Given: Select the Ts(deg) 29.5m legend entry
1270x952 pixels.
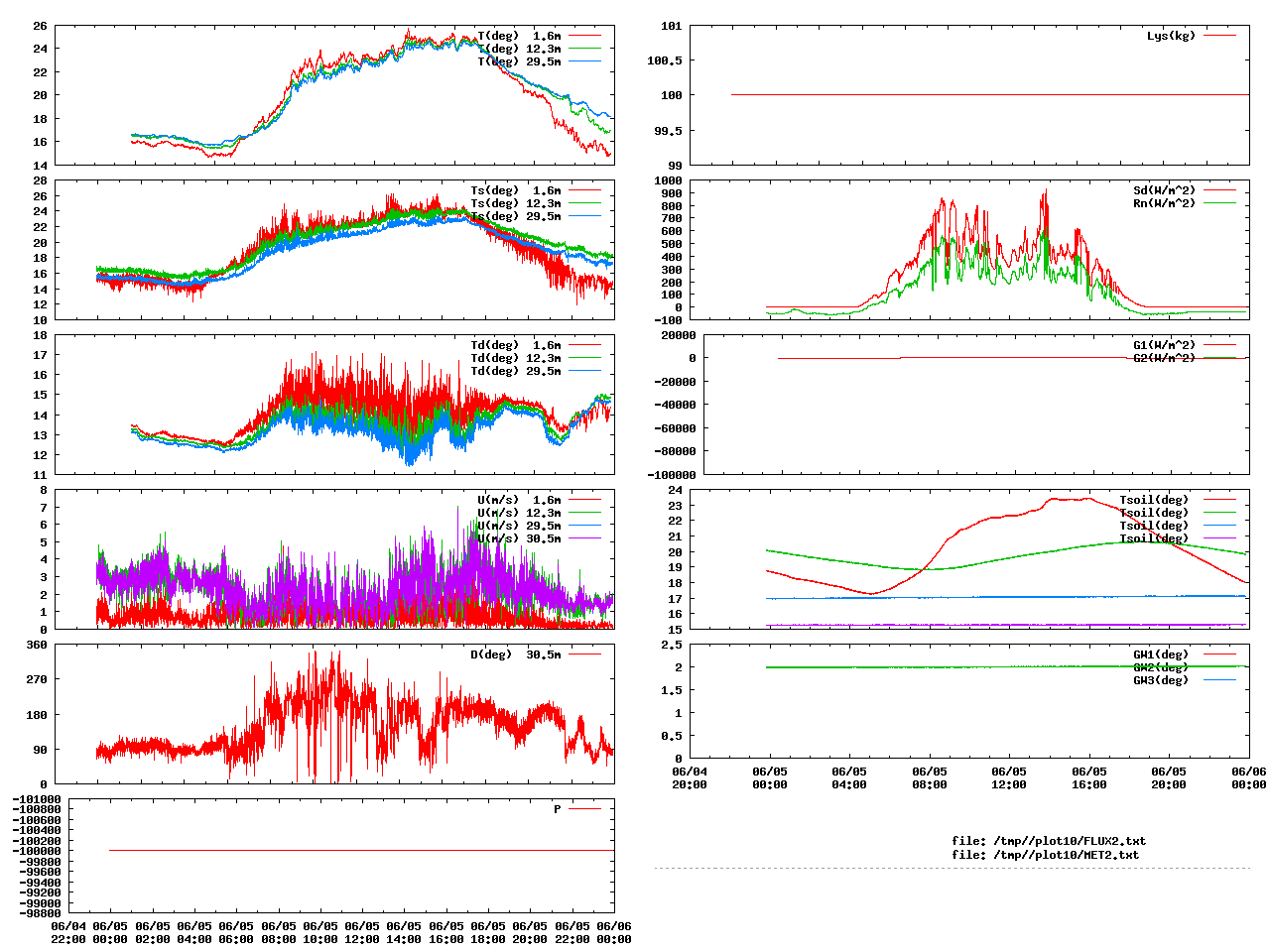Looking at the screenshot, I should point(516,216).
